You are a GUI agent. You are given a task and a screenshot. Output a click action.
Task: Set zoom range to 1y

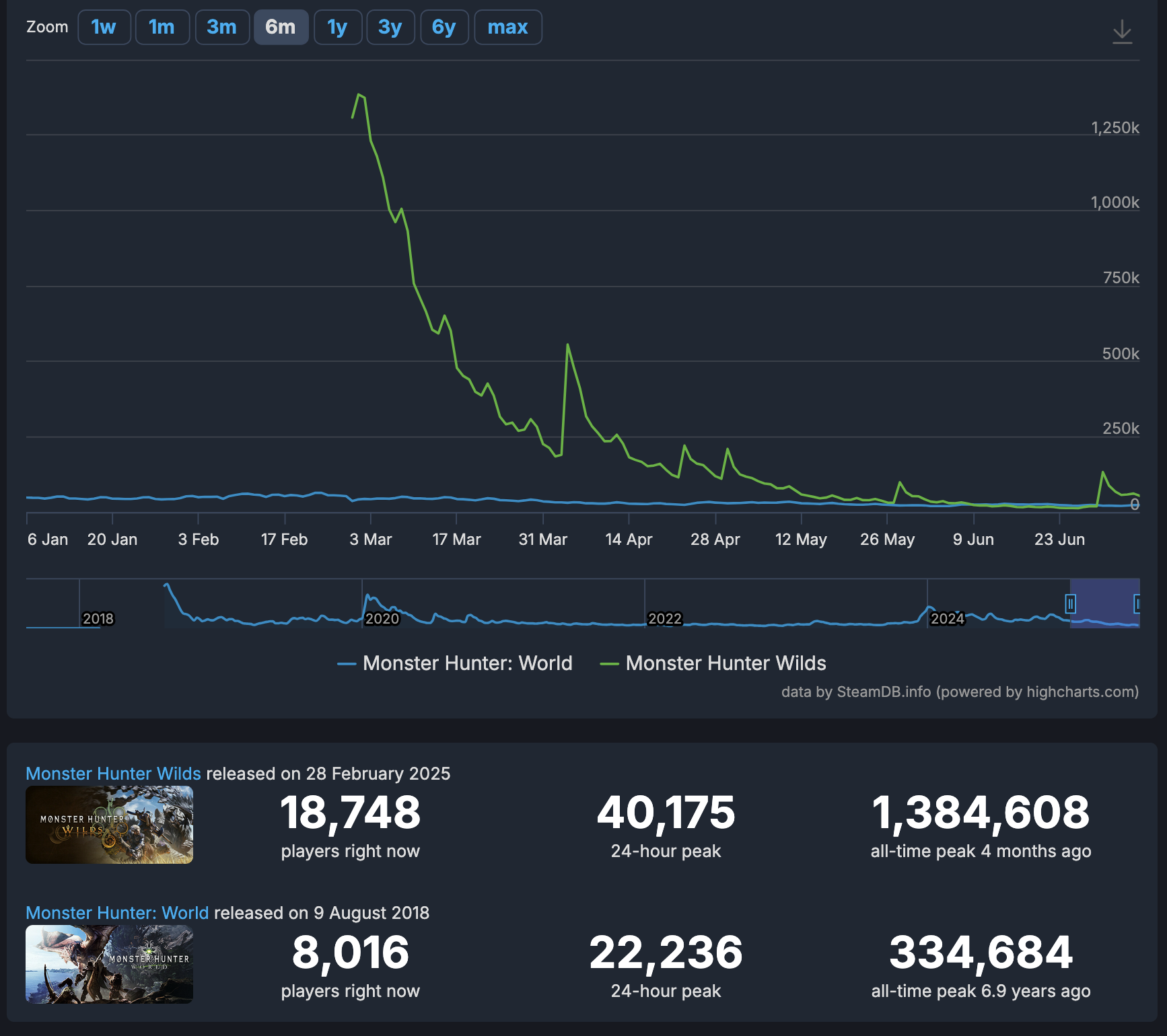(338, 28)
